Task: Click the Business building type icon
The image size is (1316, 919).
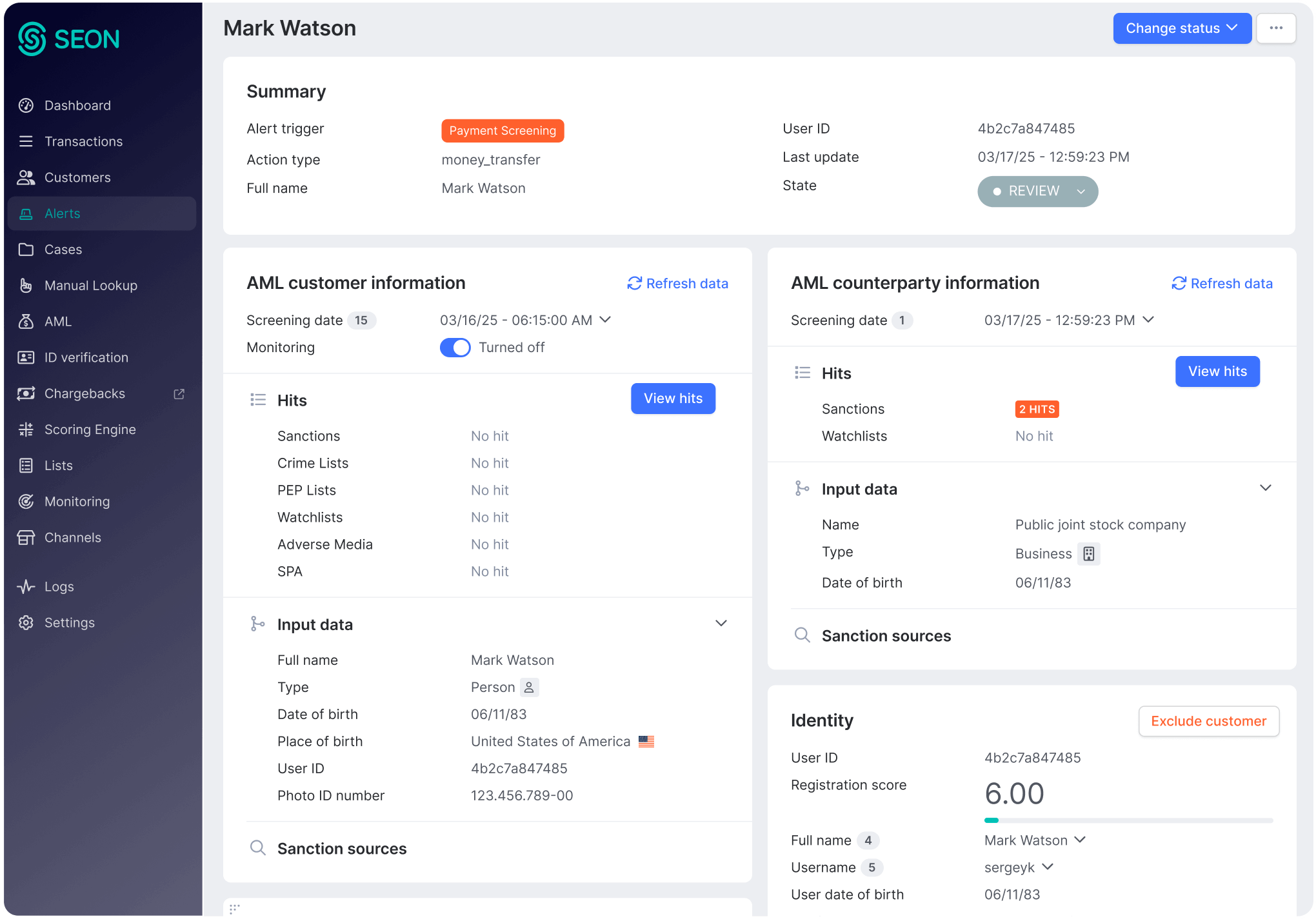Action: coord(1089,553)
